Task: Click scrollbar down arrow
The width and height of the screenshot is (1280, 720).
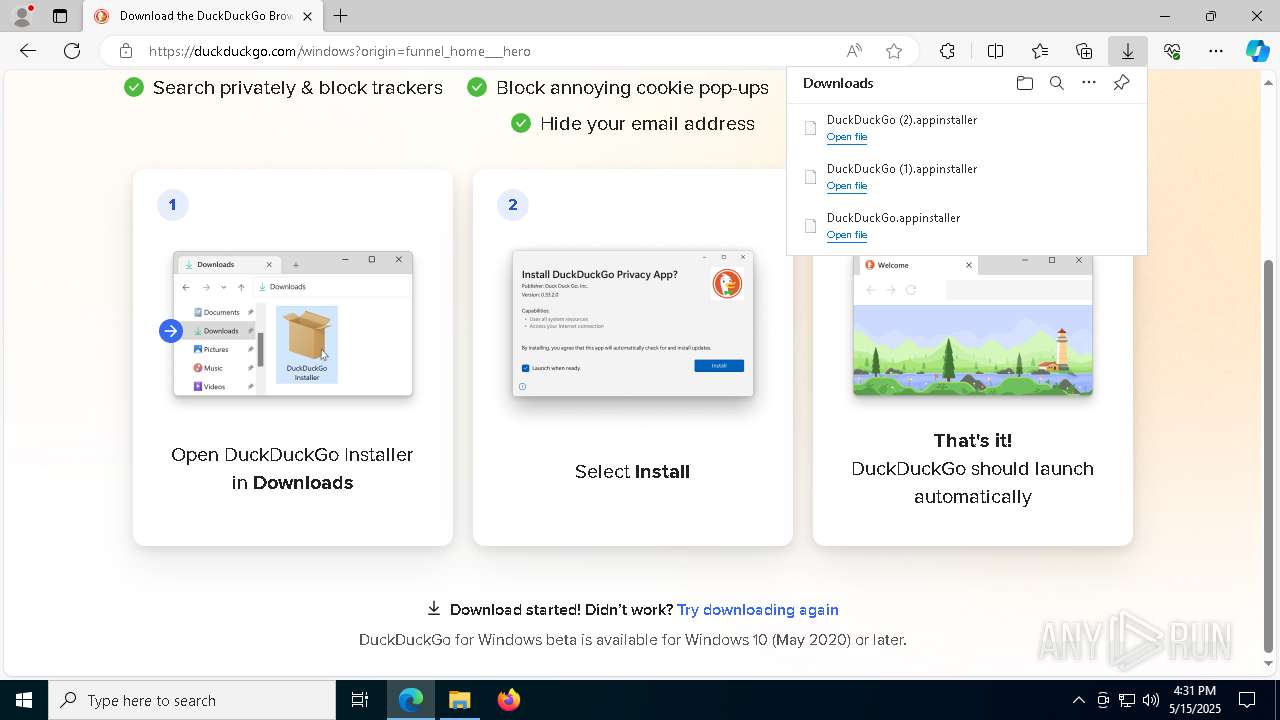Action: [x=1269, y=664]
